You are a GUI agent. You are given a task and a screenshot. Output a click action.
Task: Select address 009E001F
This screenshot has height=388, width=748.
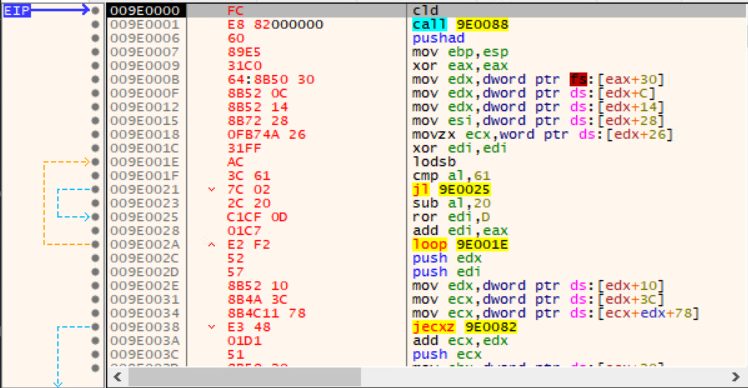(x=145, y=176)
